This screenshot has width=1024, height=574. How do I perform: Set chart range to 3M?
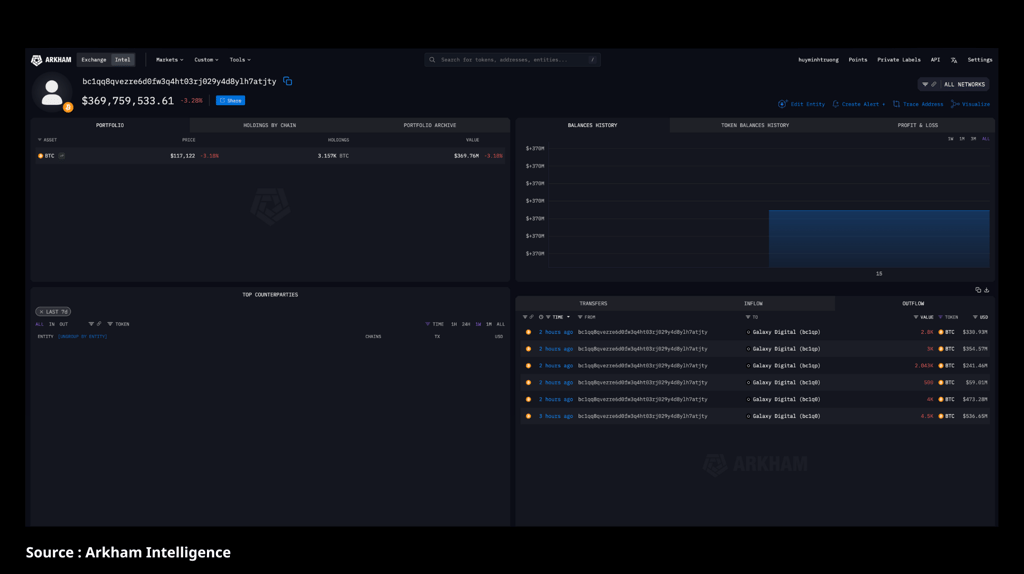973,139
